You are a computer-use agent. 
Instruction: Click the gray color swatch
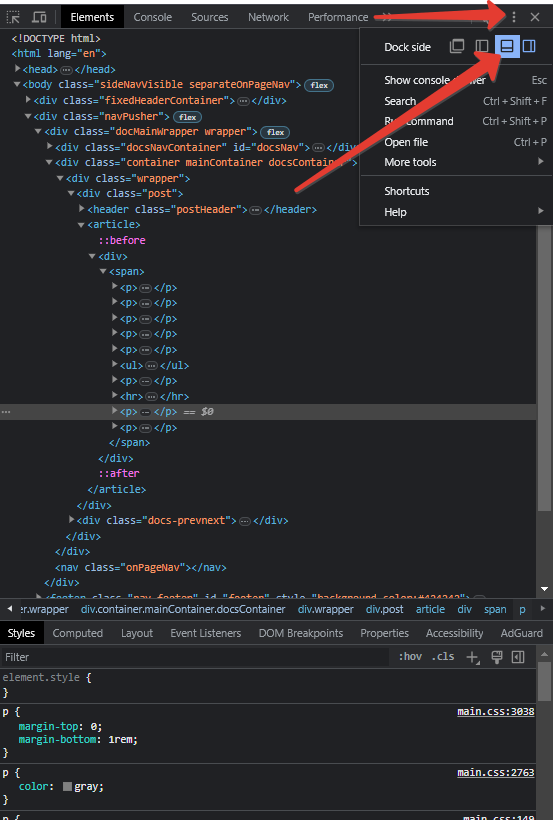click(67, 787)
